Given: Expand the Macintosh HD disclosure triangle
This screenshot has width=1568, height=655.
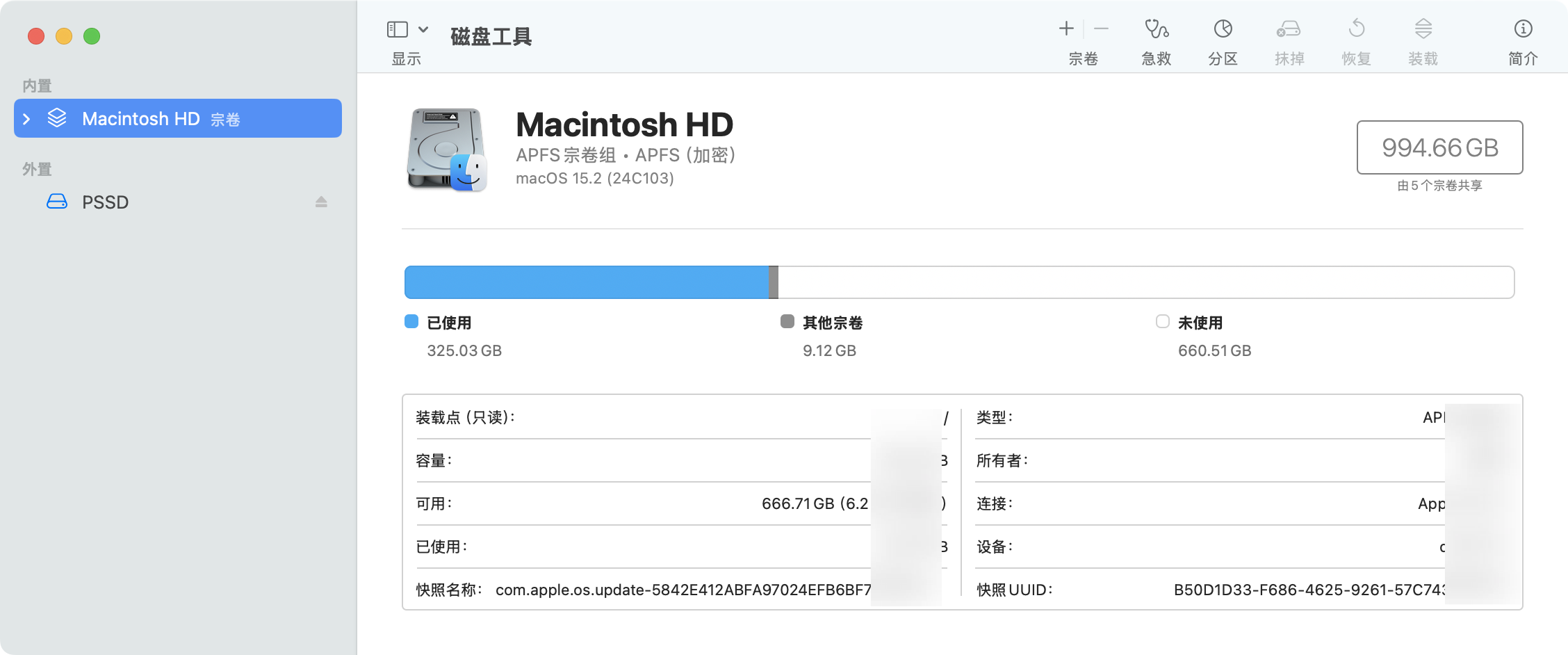Looking at the screenshot, I should 26,118.
